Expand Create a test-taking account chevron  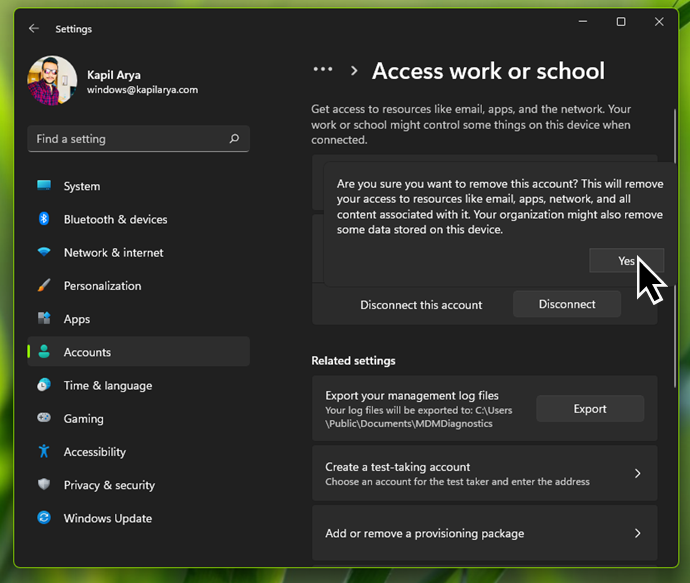pyautogui.click(x=637, y=474)
